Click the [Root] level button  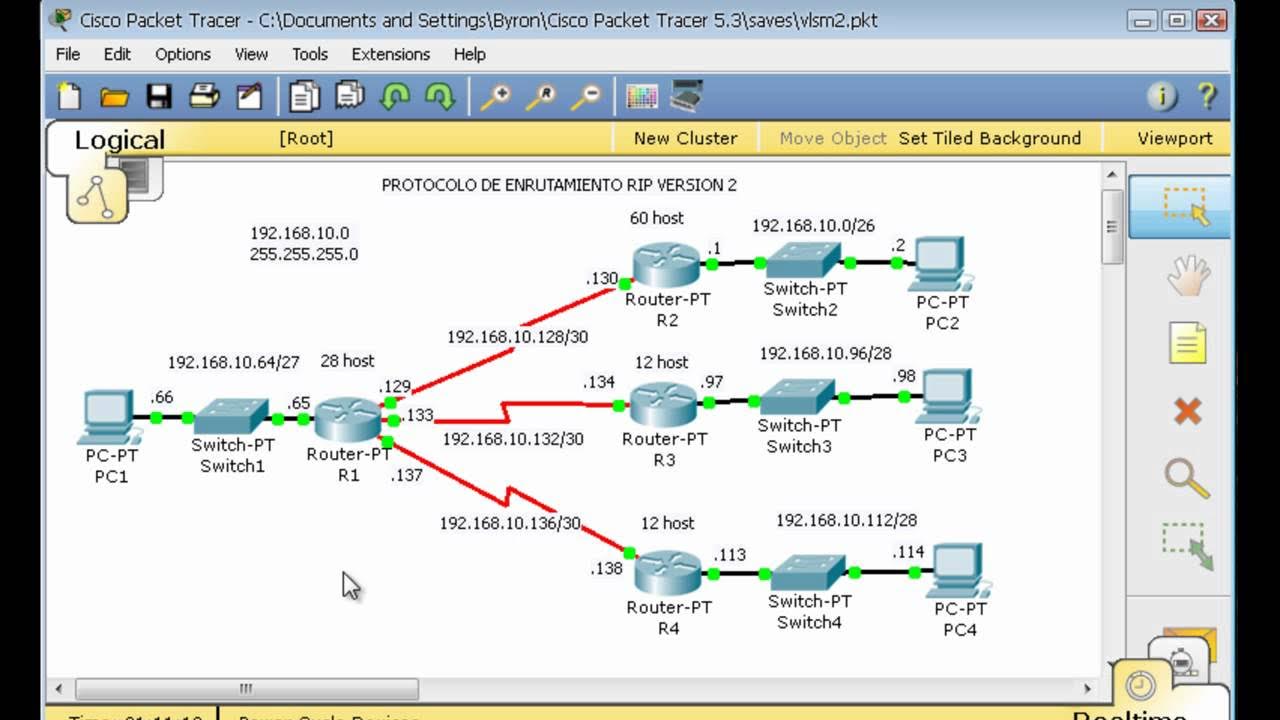pyautogui.click(x=306, y=138)
